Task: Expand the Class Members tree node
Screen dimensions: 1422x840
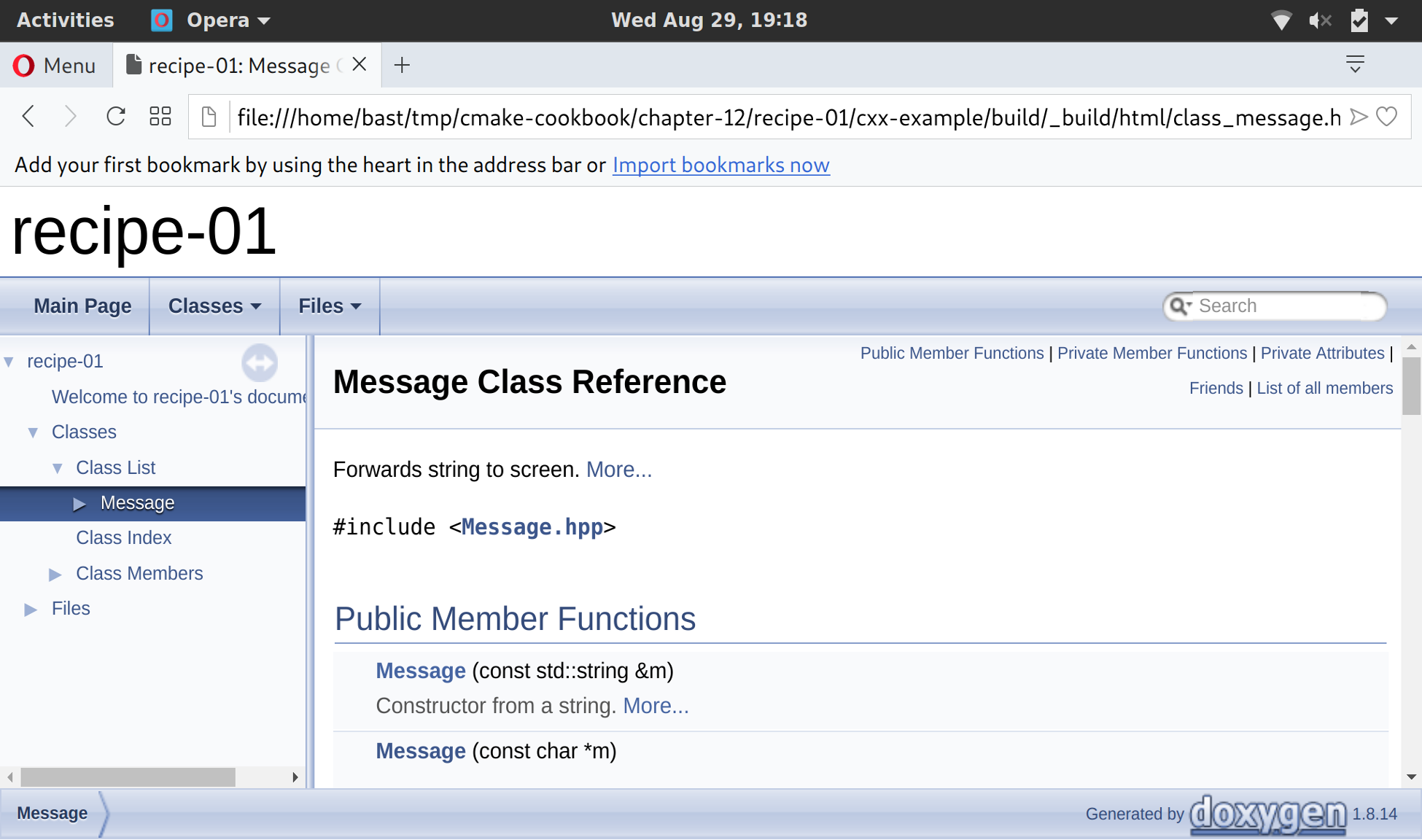Action: [55, 575]
